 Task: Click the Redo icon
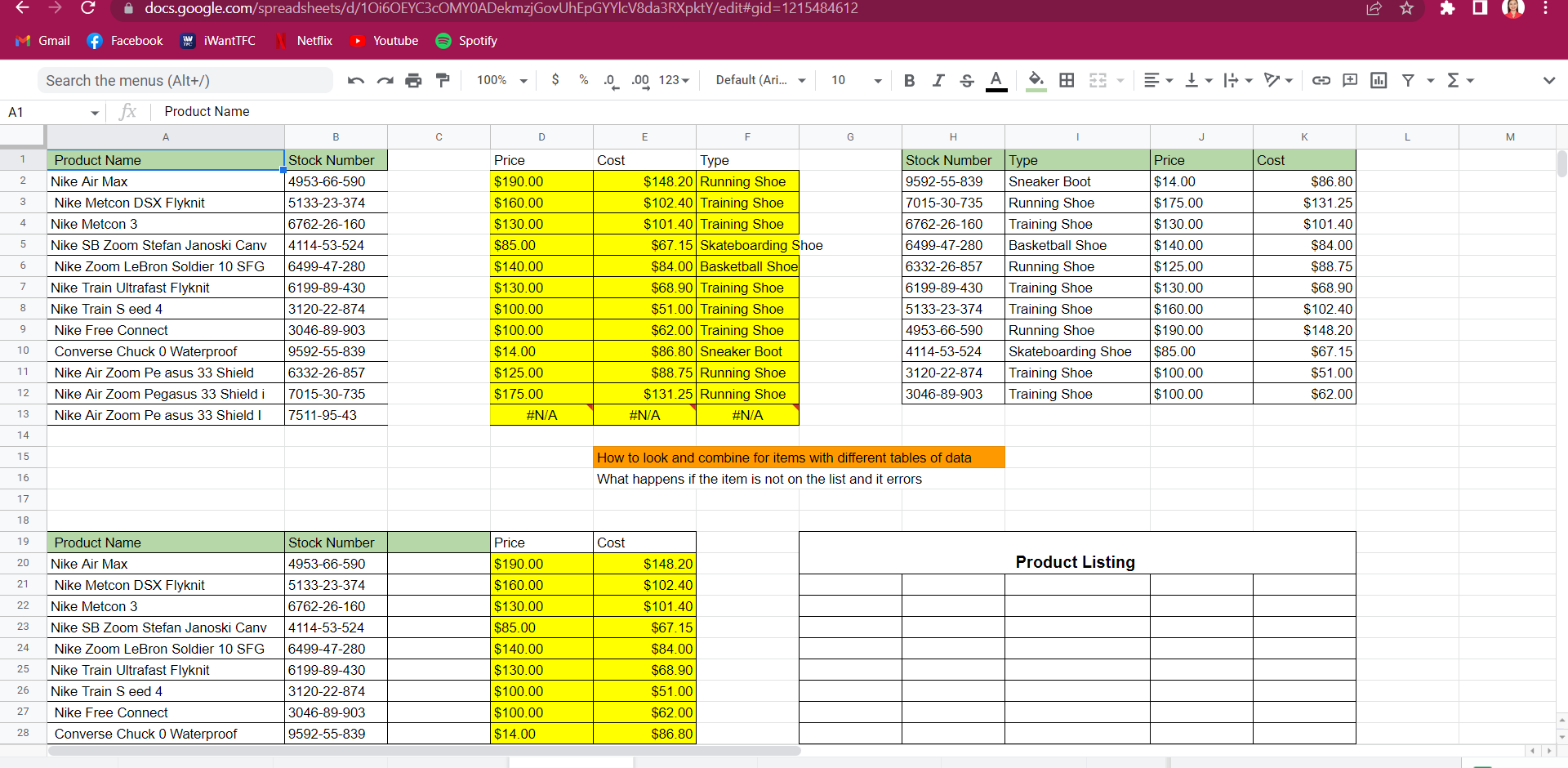[385, 80]
